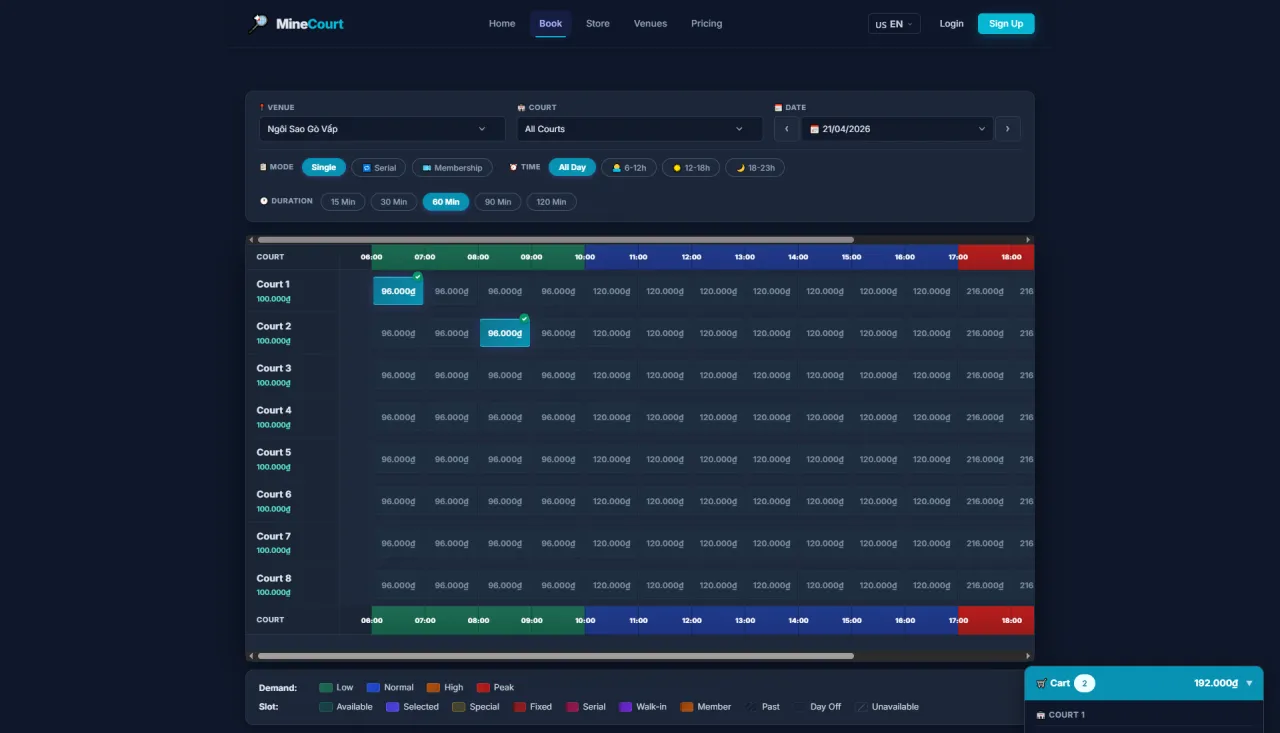Click the shopping cart icon
1280x733 pixels.
pos(1041,683)
